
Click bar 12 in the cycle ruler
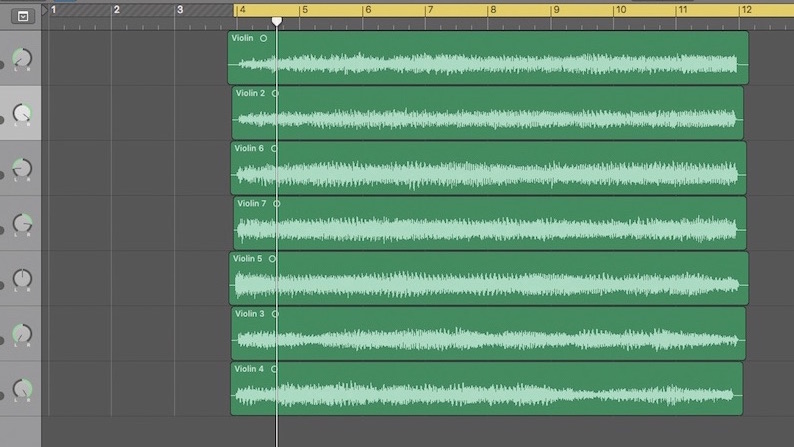[x=746, y=10]
